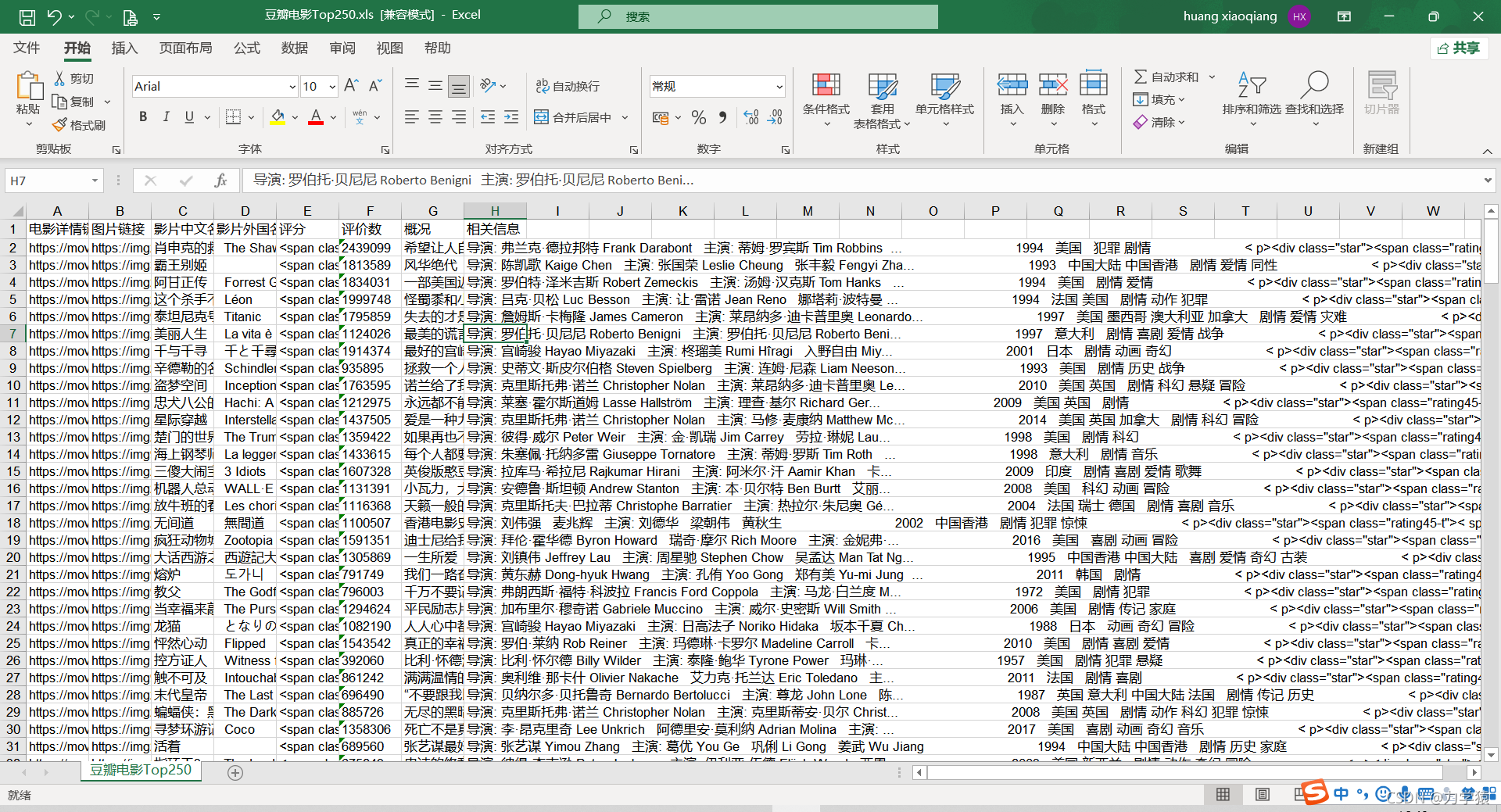
Task: Click the insert function fx icon
Action: pos(220,181)
